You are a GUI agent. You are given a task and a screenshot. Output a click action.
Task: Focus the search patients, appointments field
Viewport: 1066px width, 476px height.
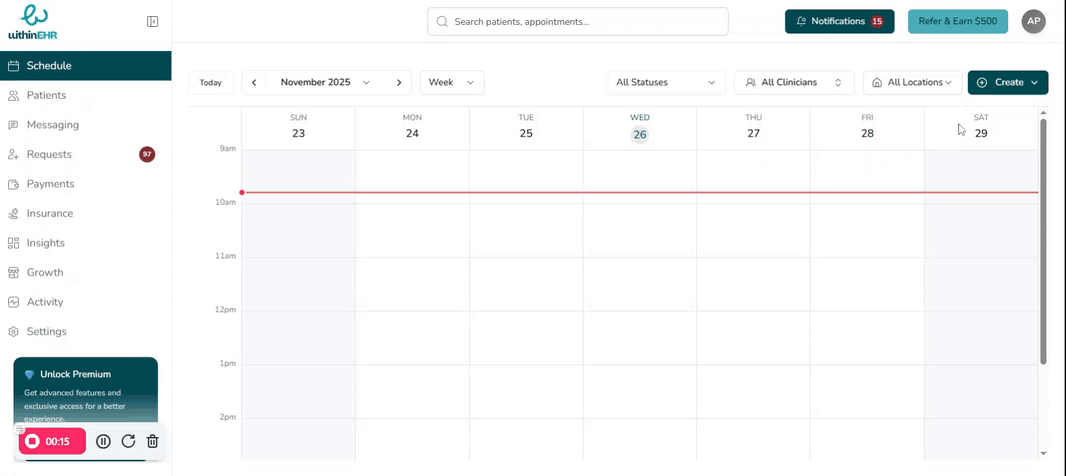[x=578, y=21]
